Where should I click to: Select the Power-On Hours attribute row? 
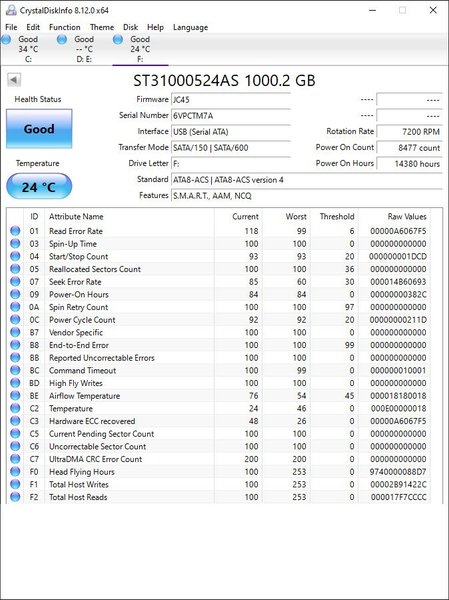(219, 294)
